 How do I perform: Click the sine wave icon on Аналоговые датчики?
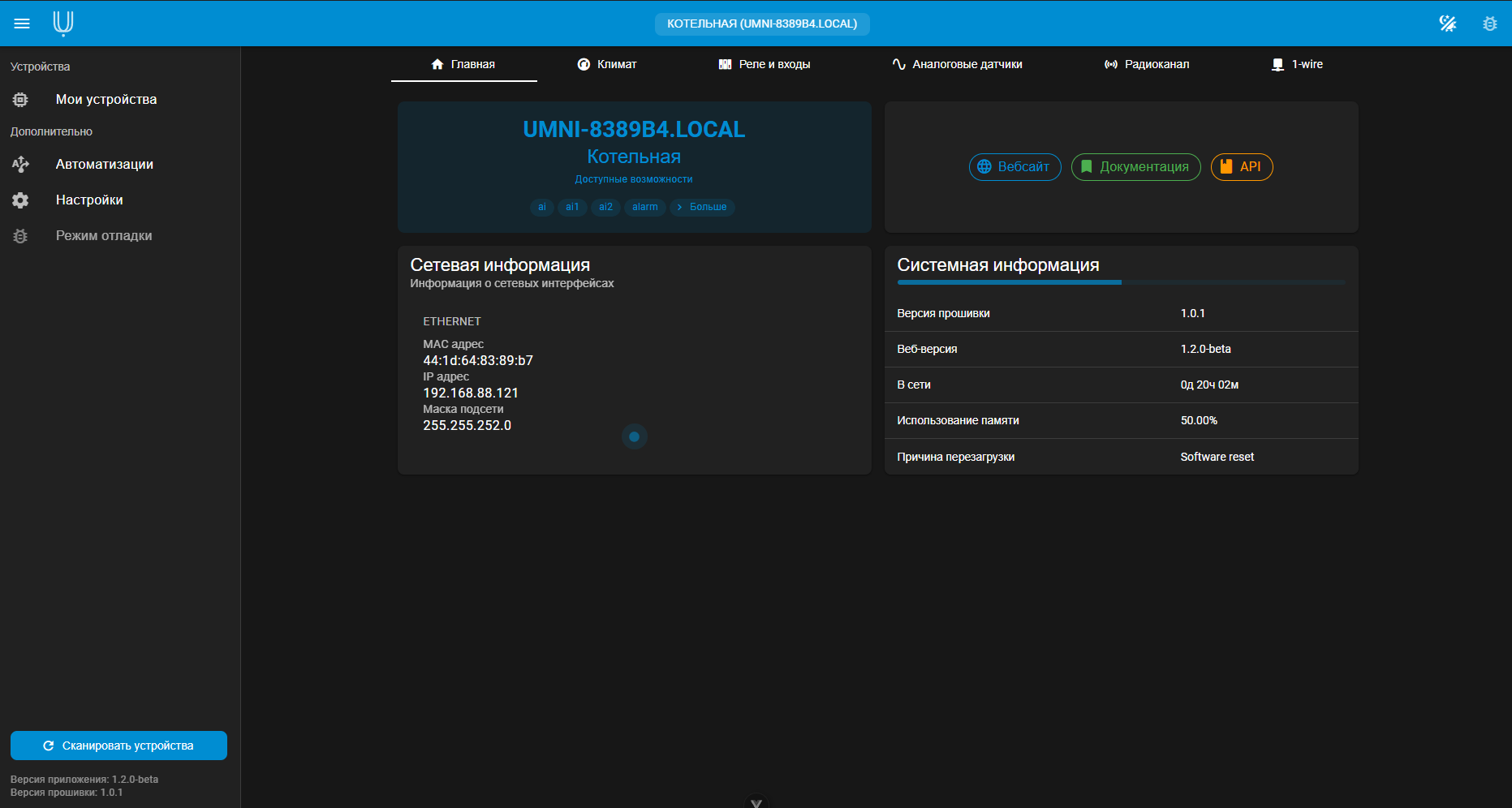(898, 64)
